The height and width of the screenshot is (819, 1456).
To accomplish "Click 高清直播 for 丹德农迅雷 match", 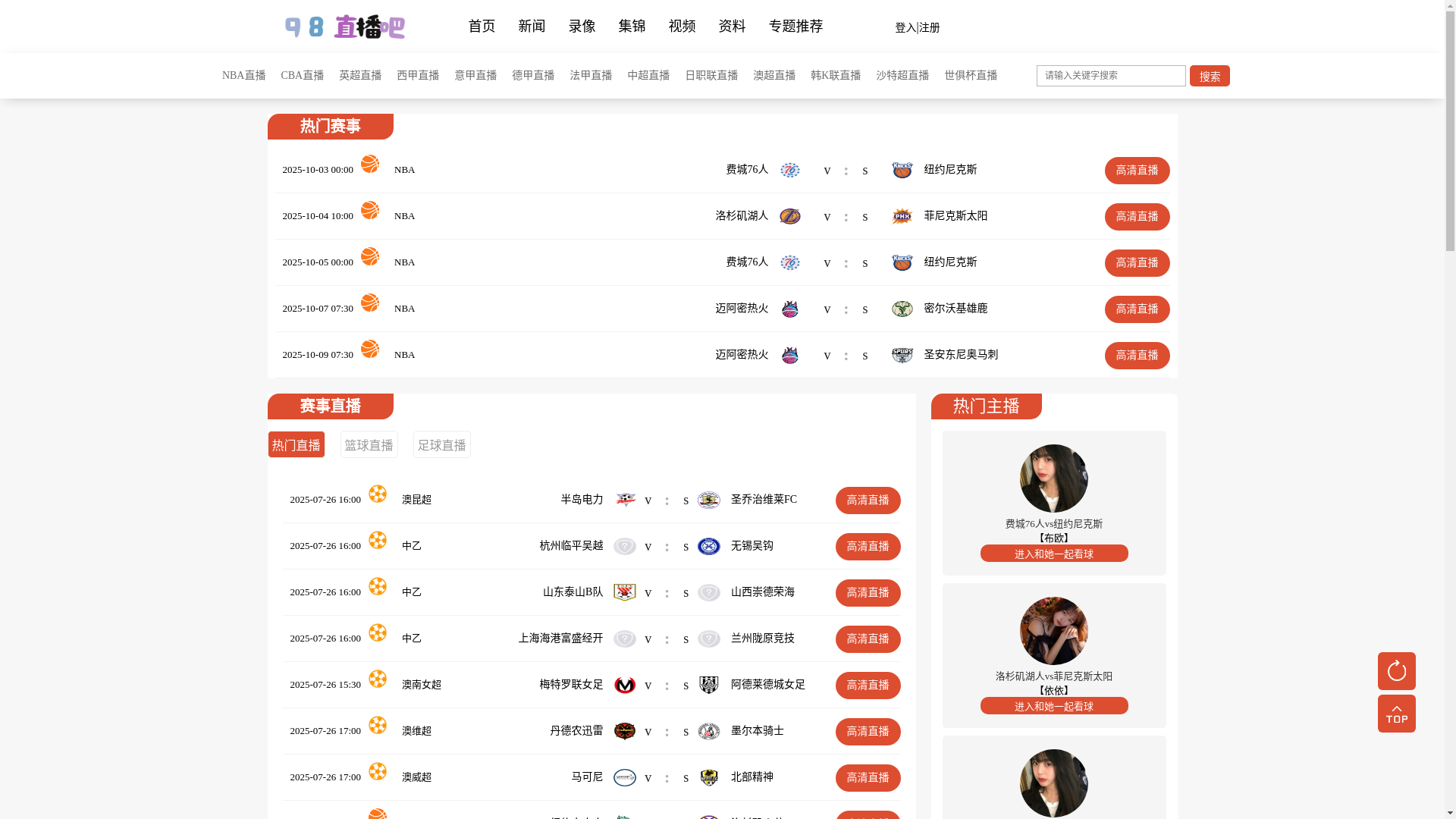I will point(868,732).
